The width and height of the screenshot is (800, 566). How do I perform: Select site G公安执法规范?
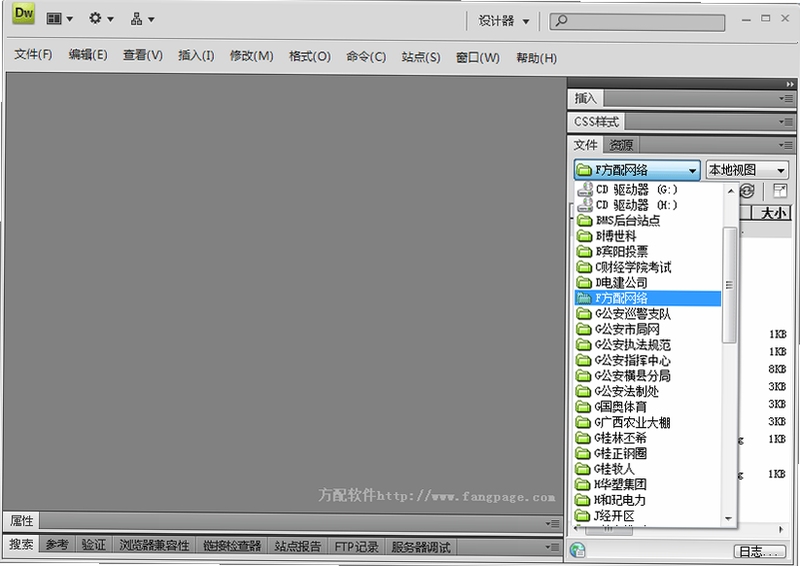click(x=648, y=345)
